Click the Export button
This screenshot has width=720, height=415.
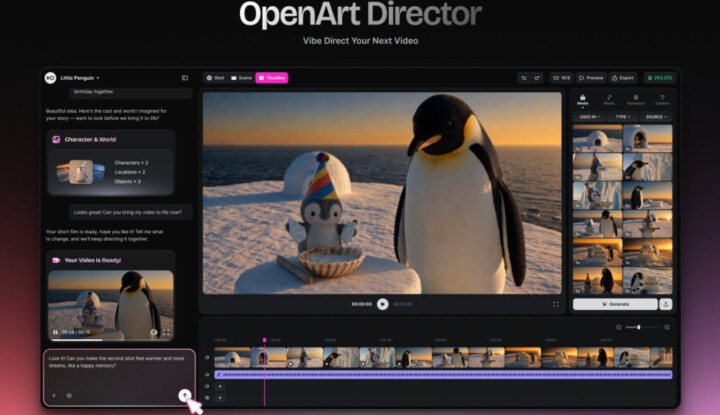[x=623, y=78]
